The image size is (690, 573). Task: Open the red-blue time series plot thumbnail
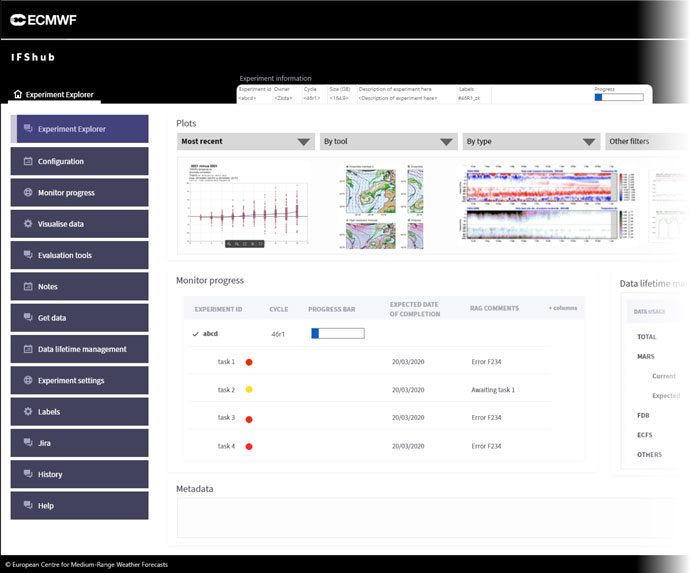point(548,204)
